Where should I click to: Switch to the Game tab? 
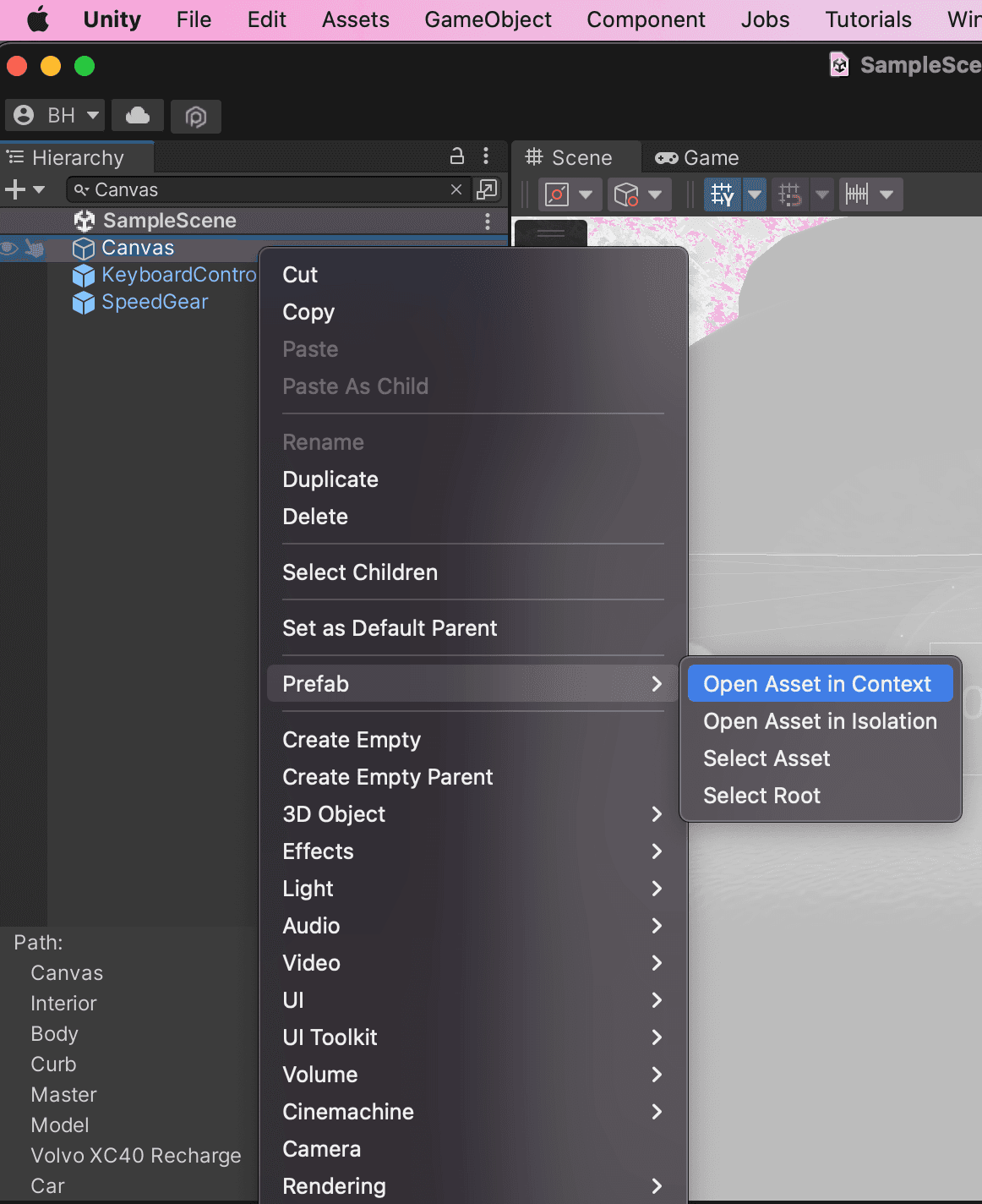pyautogui.click(x=697, y=157)
